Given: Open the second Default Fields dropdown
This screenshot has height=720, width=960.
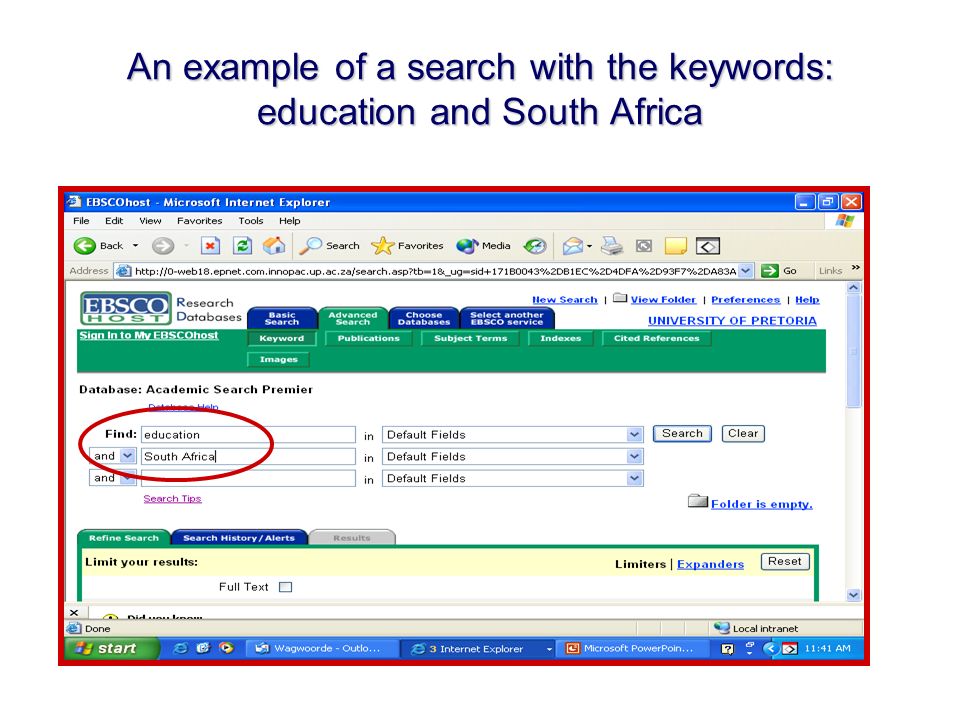Looking at the screenshot, I should [x=635, y=457].
